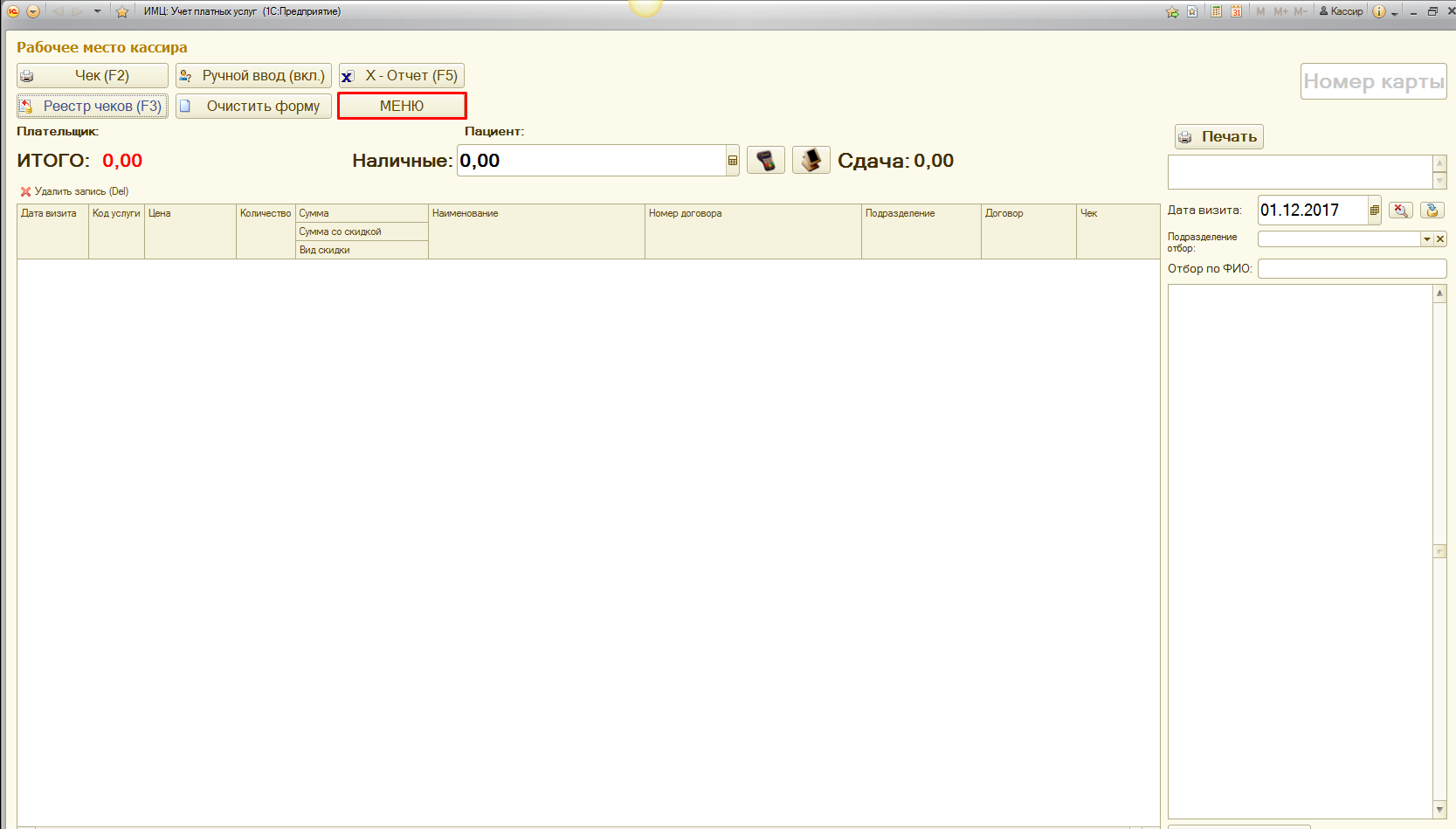1456x829 pixels.
Task: Open the calendar icon in title bar
Action: click(x=1237, y=11)
